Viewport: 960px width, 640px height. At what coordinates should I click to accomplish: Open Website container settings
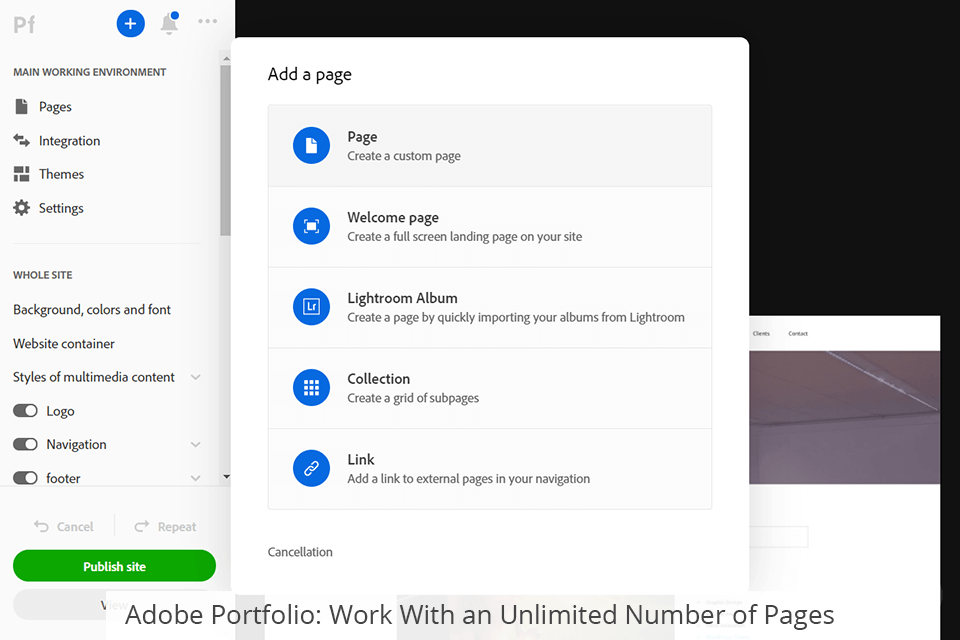pos(64,344)
